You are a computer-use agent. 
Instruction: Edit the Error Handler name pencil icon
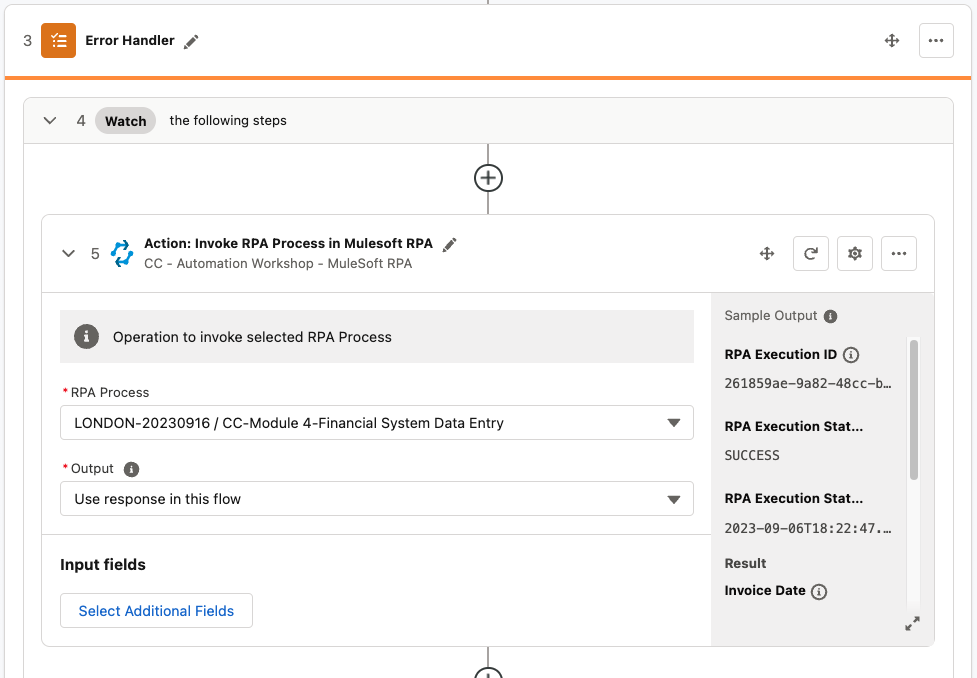192,41
